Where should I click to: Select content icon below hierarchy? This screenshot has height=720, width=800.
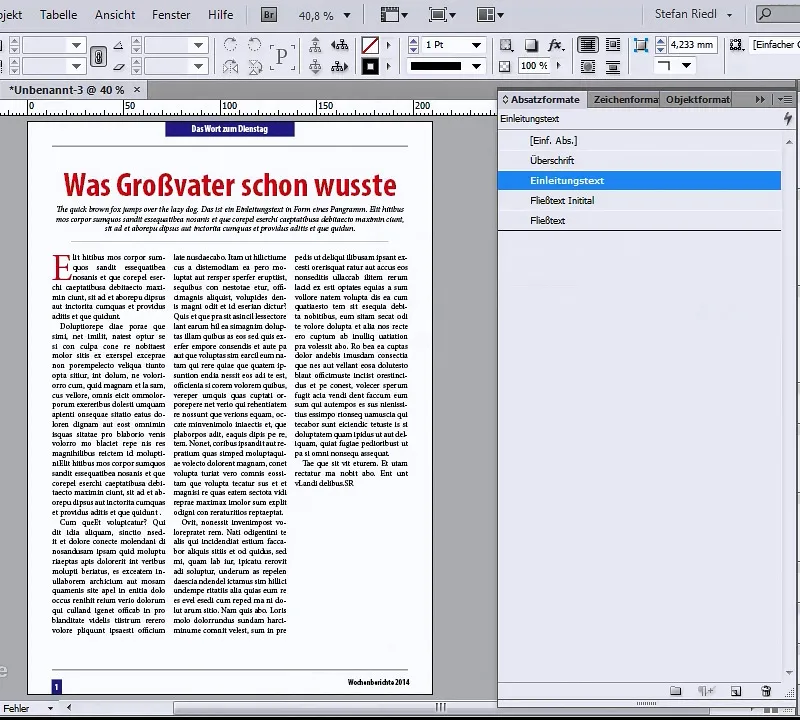click(x=315, y=66)
